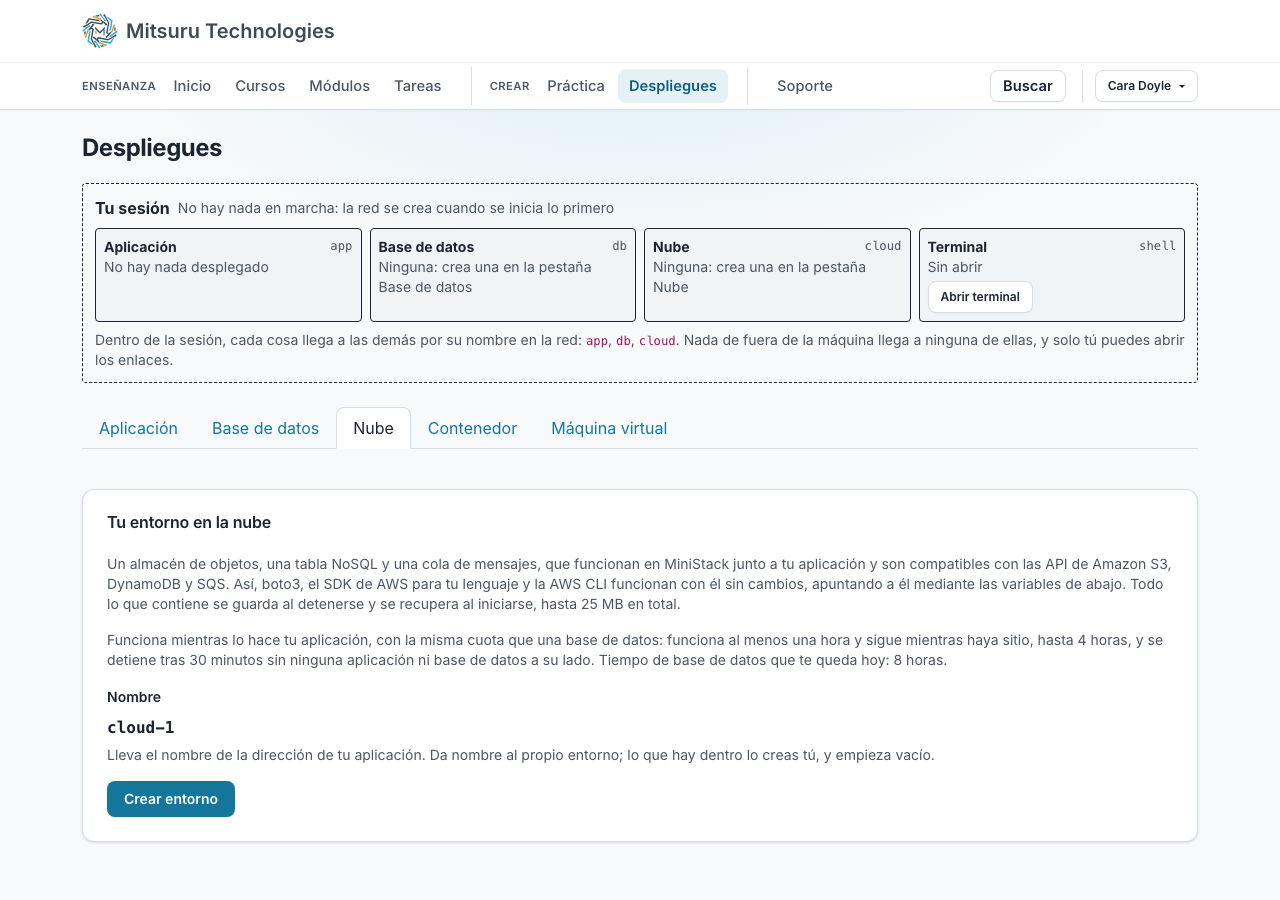Viewport: 1280px width, 900px height.
Task: Click the Despliegues page heading
Action: click(x=152, y=148)
